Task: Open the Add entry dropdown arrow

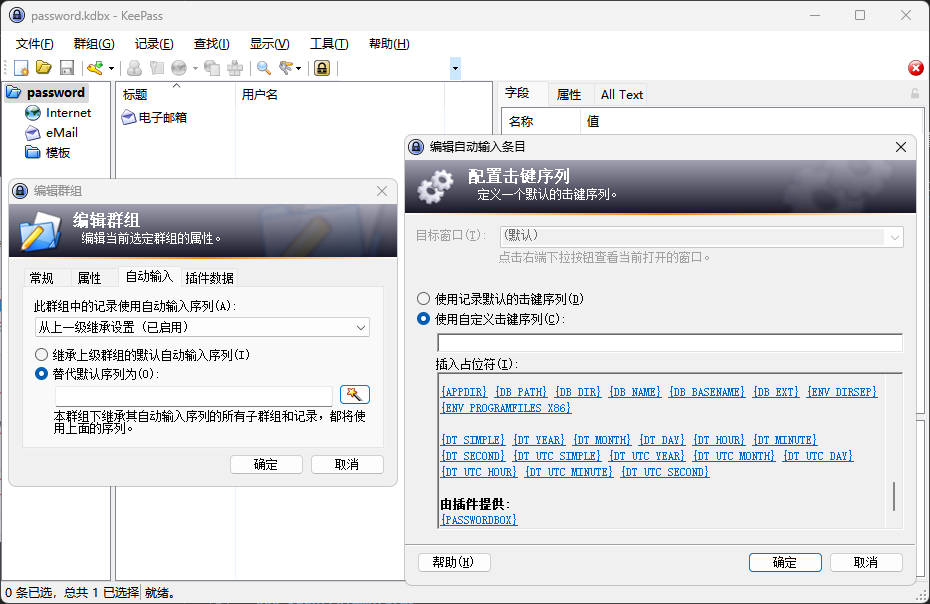Action: pos(111,68)
